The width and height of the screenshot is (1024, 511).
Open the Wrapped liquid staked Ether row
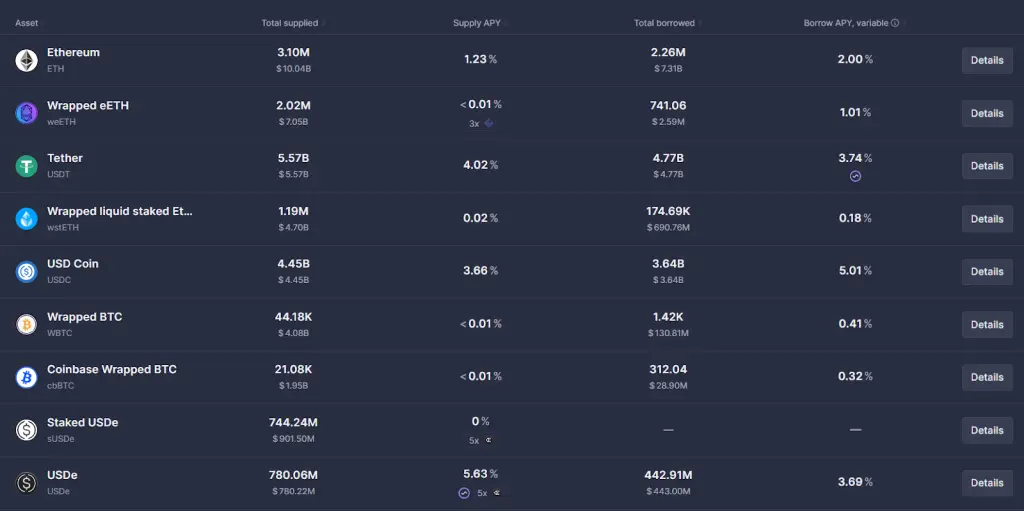tap(120, 211)
